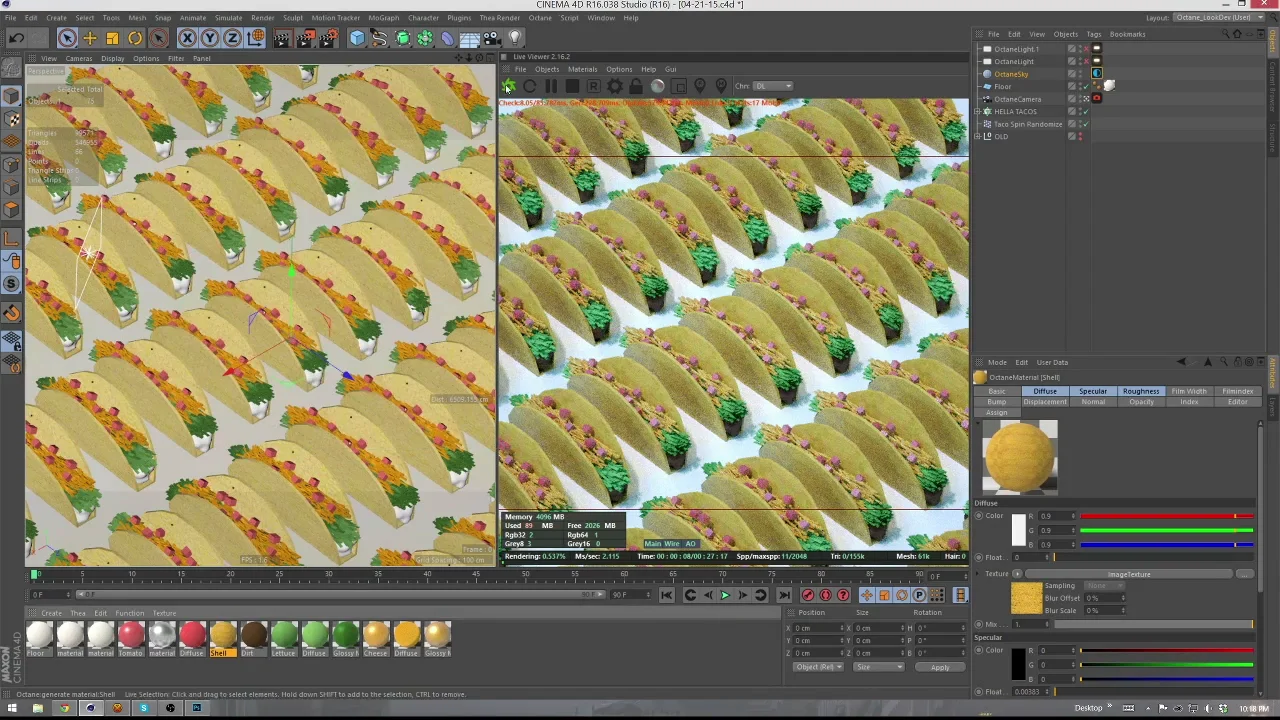Toggle the world coordinate system icon

256,38
